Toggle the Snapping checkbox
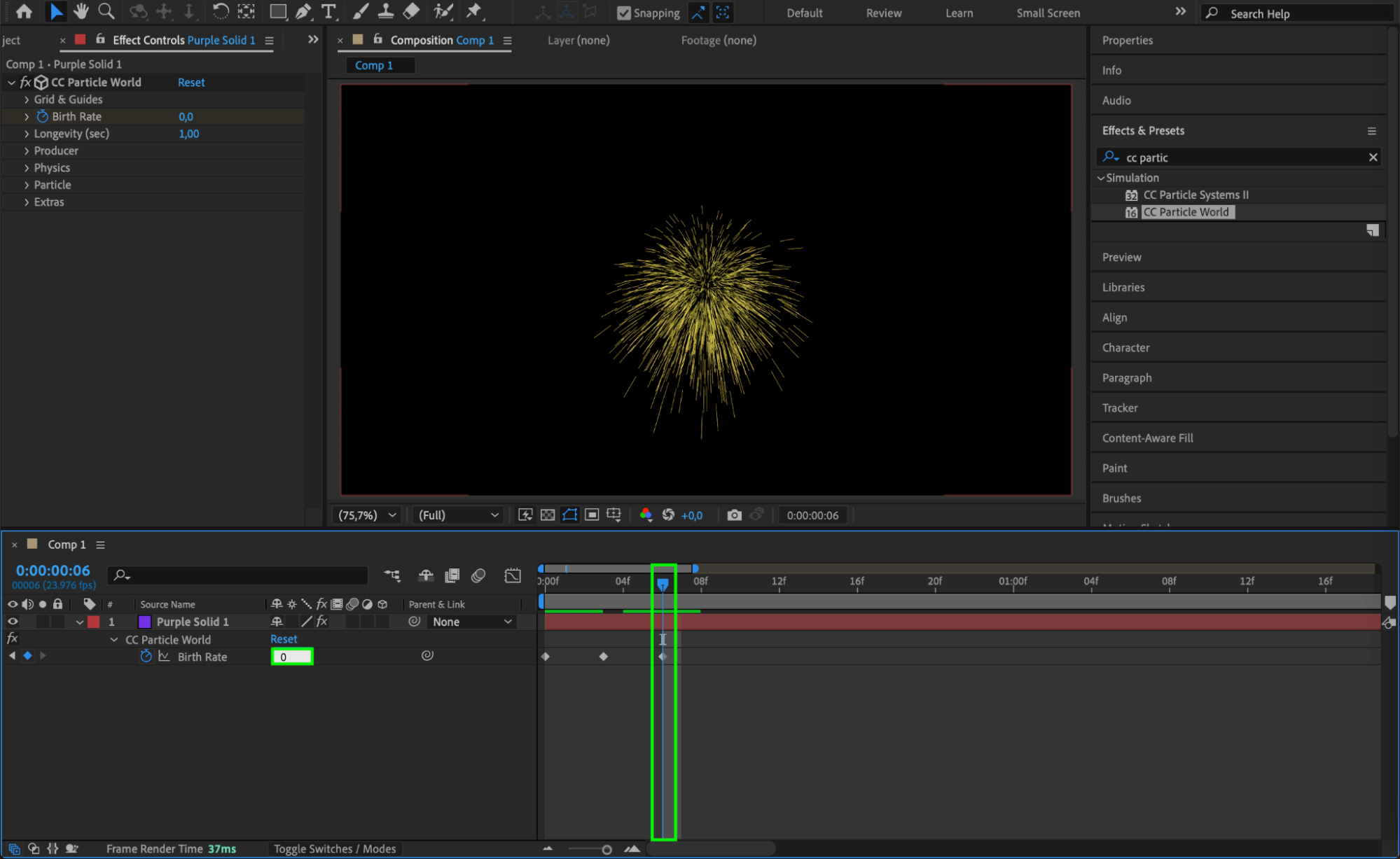 click(623, 13)
